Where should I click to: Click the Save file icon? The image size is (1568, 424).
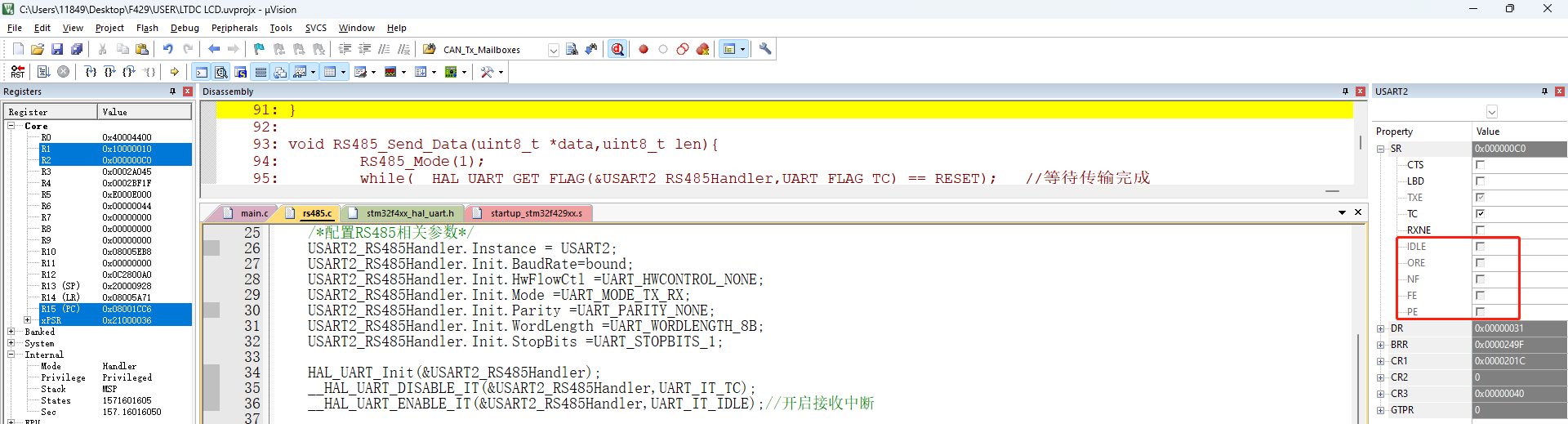(x=57, y=49)
